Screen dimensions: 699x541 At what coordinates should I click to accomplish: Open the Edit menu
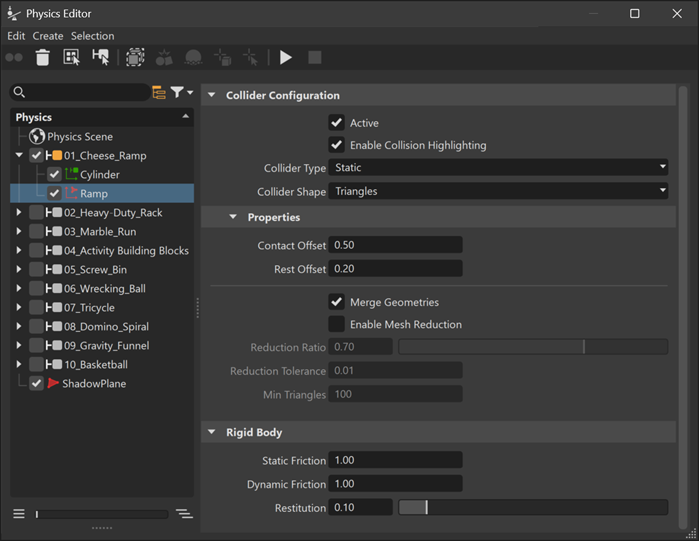pos(16,36)
